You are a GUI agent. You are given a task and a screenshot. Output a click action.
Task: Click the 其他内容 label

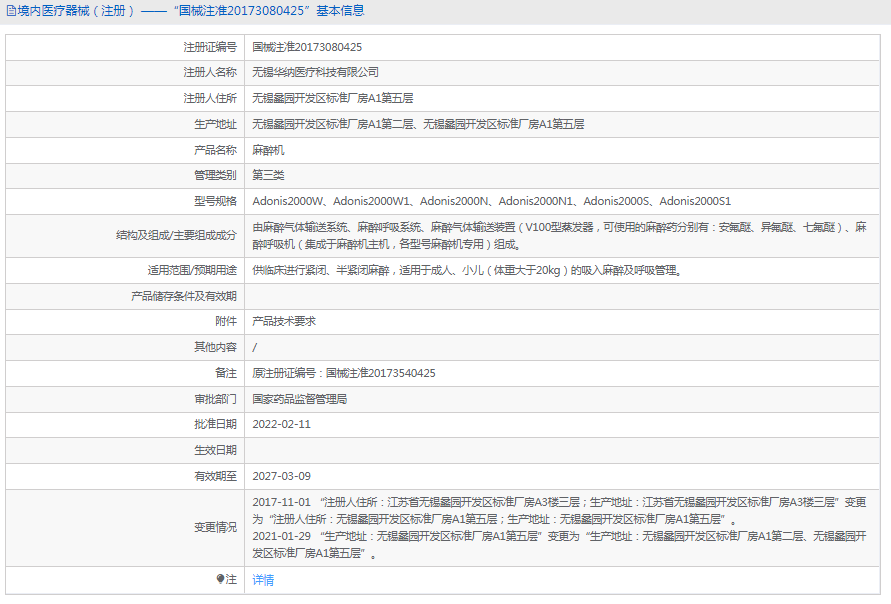215,347
